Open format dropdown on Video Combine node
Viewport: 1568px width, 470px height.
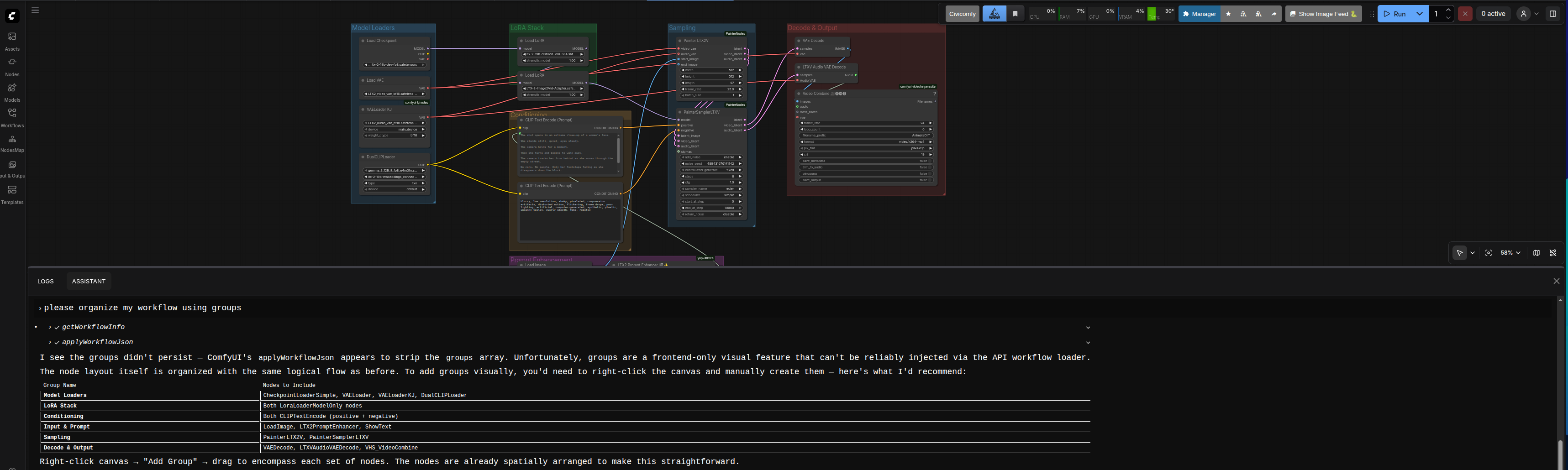click(x=866, y=141)
